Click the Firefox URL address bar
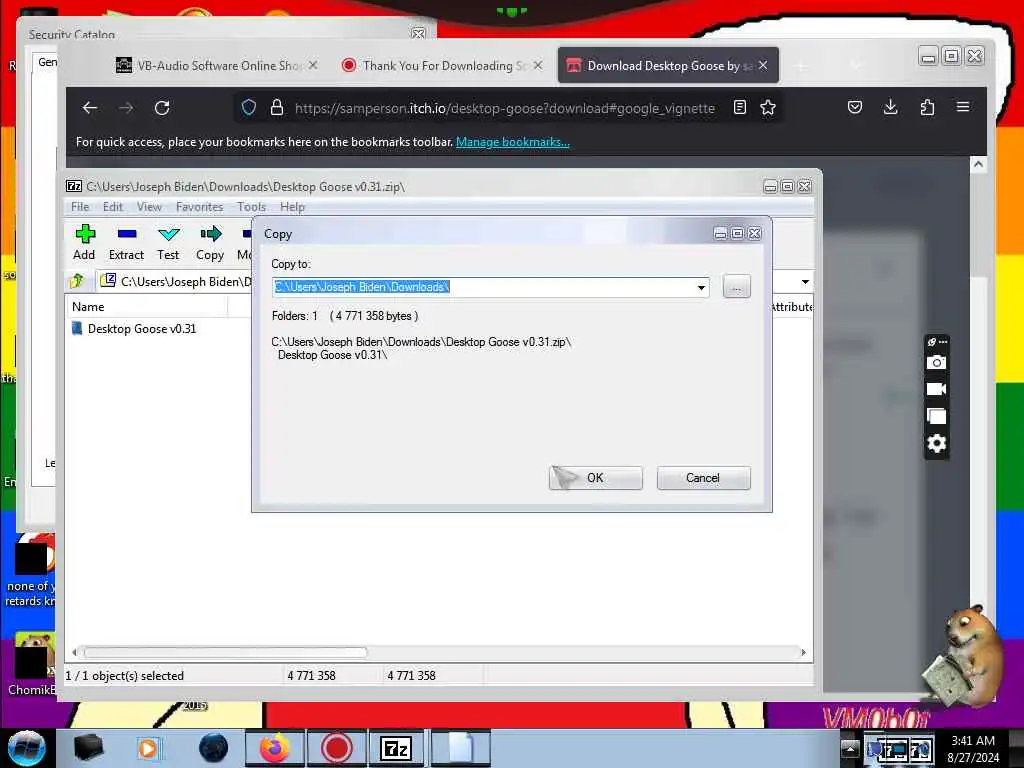Image resolution: width=1024 pixels, height=768 pixels. pos(505,108)
